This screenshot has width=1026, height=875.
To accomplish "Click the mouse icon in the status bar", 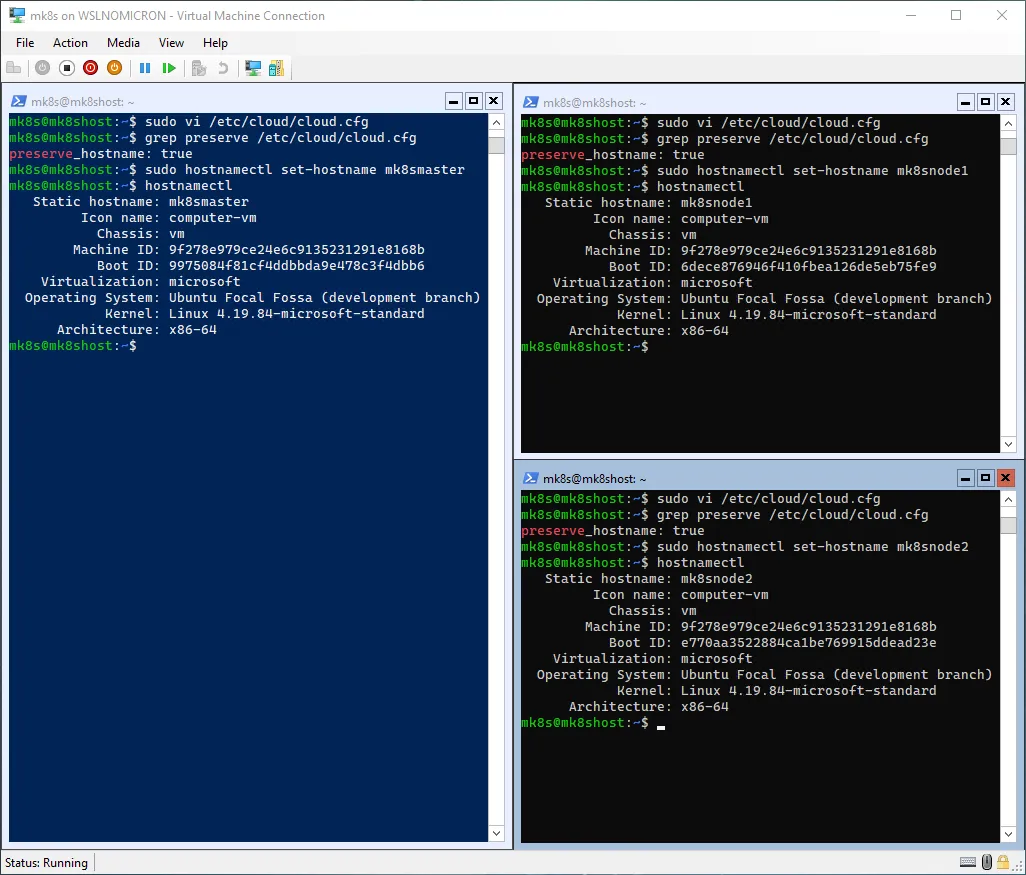I will coord(987,862).
